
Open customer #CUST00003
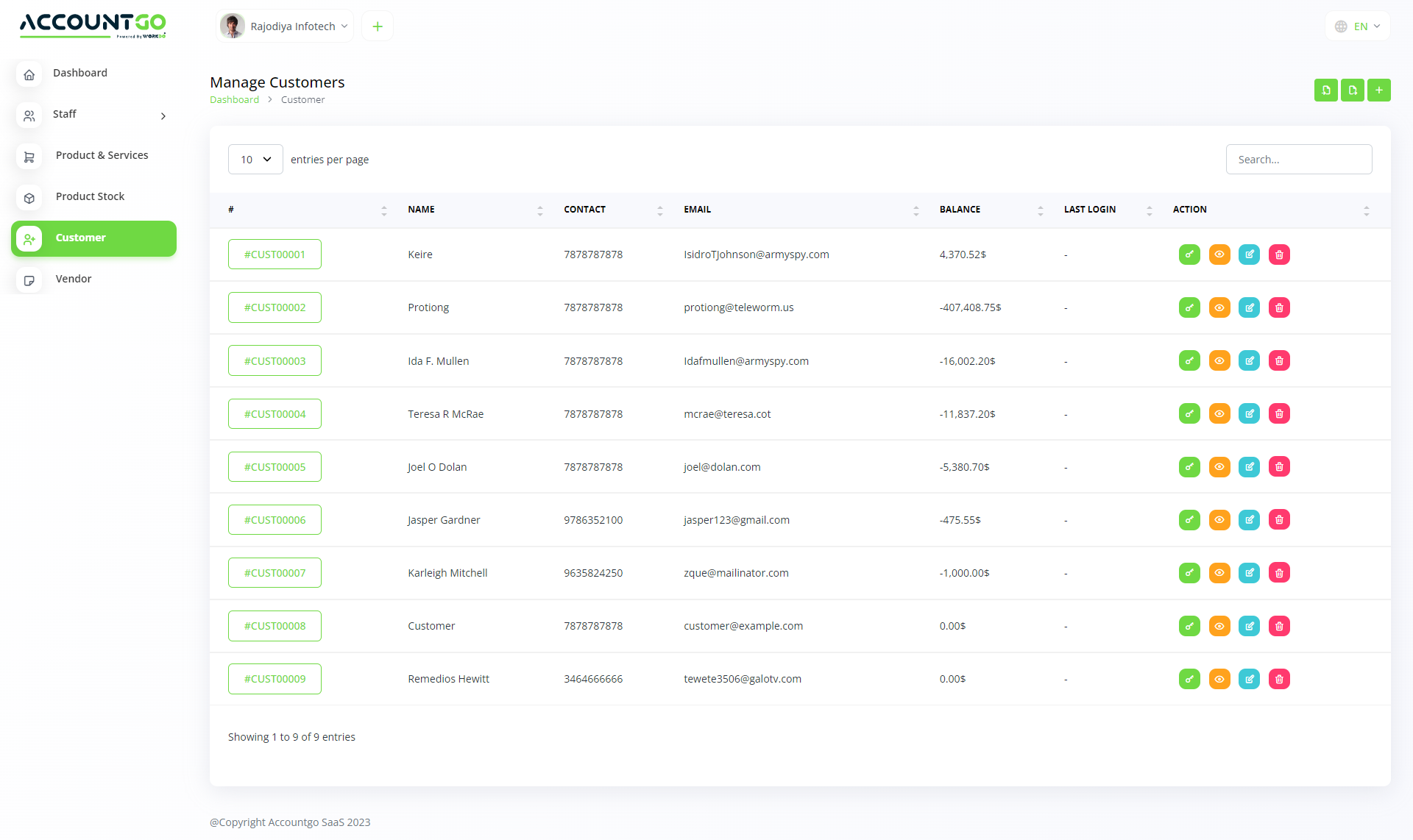click(x=275, y=360)
